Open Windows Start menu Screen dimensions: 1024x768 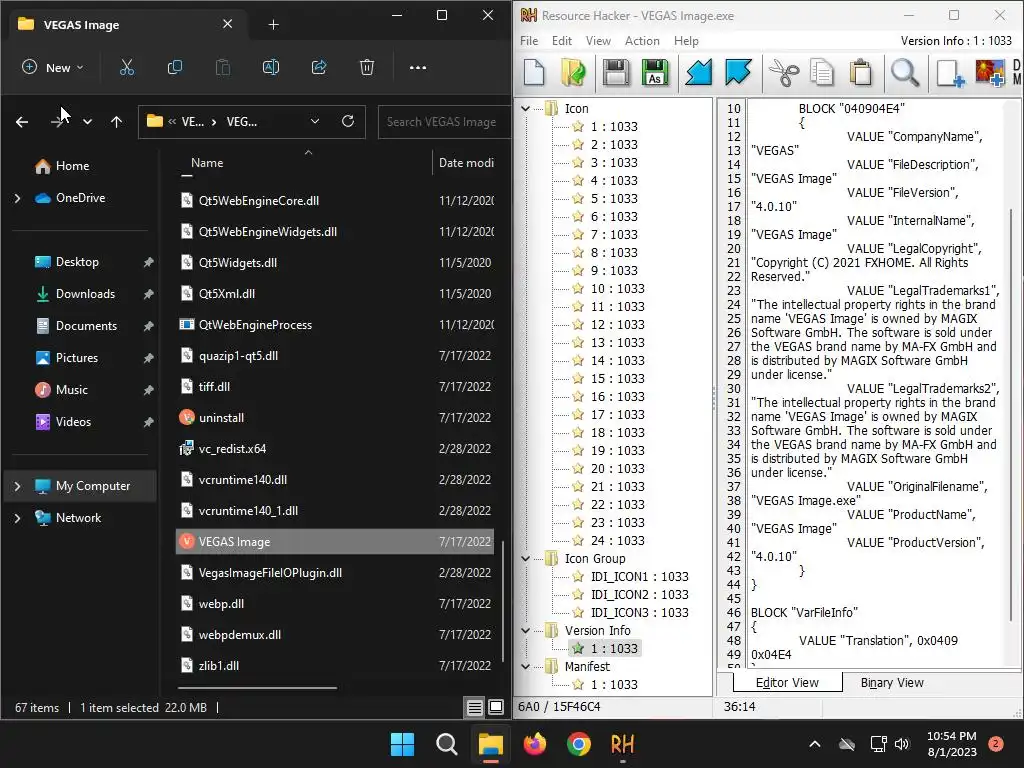click(402, 744)
